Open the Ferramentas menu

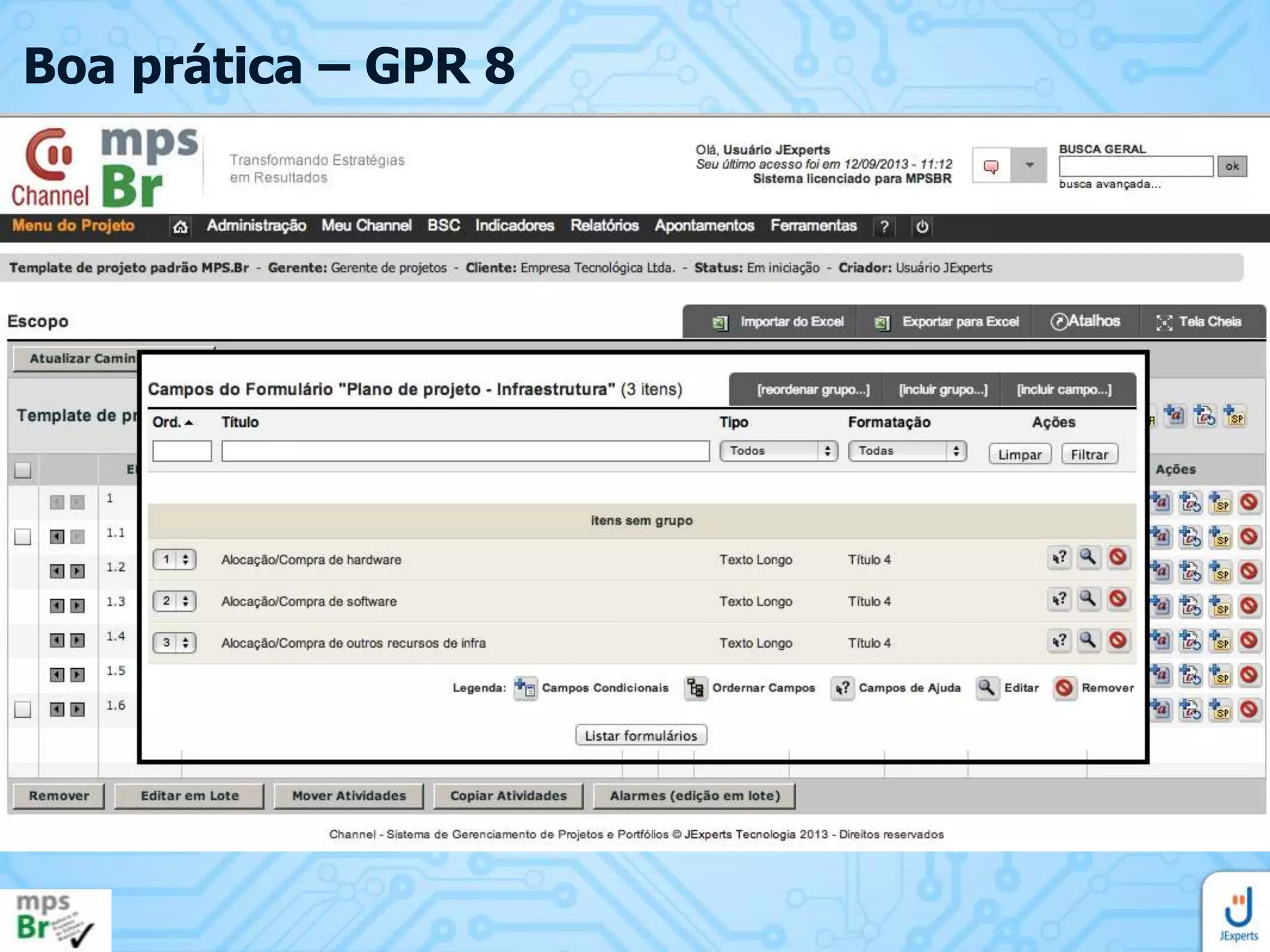coord(814,226)
